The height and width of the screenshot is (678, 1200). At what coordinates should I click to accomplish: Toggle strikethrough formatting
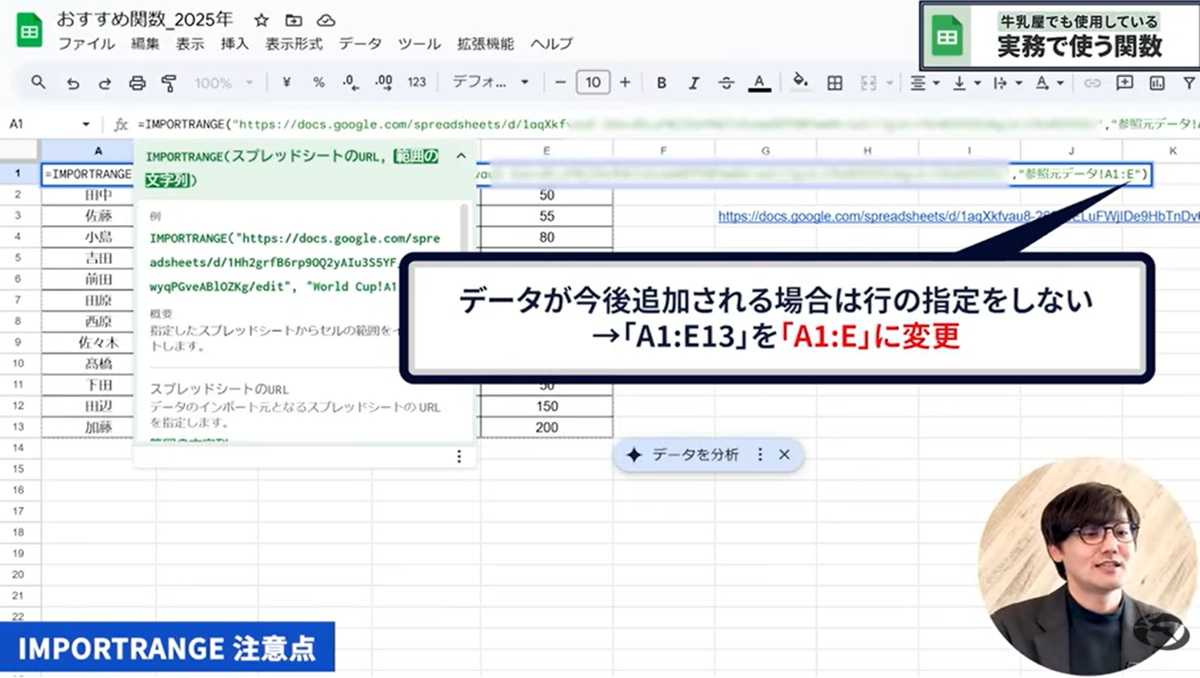(726, 83)
